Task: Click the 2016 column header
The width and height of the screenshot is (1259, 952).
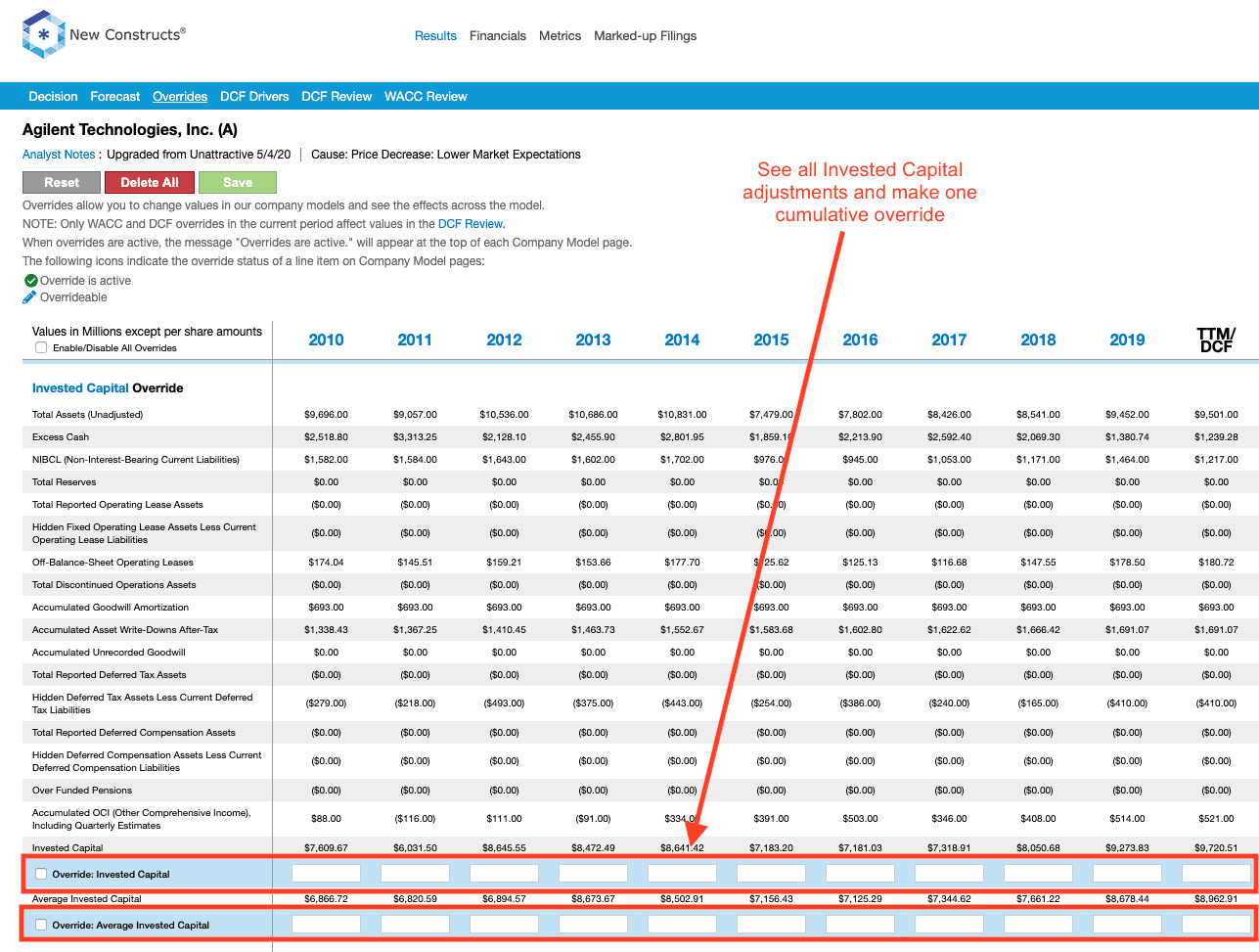Action: pos(860,340)
